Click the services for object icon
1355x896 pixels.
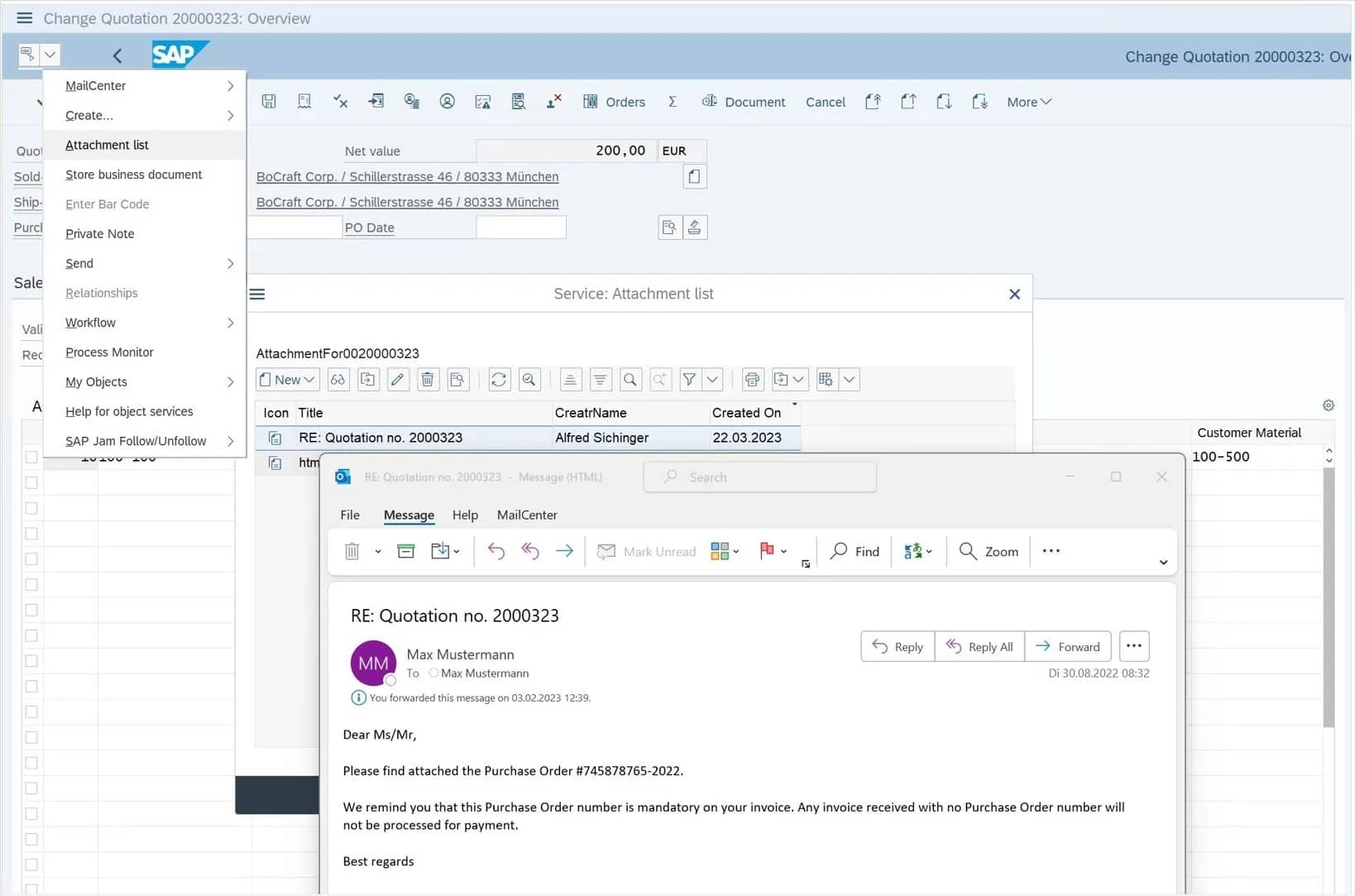point(27,55)
